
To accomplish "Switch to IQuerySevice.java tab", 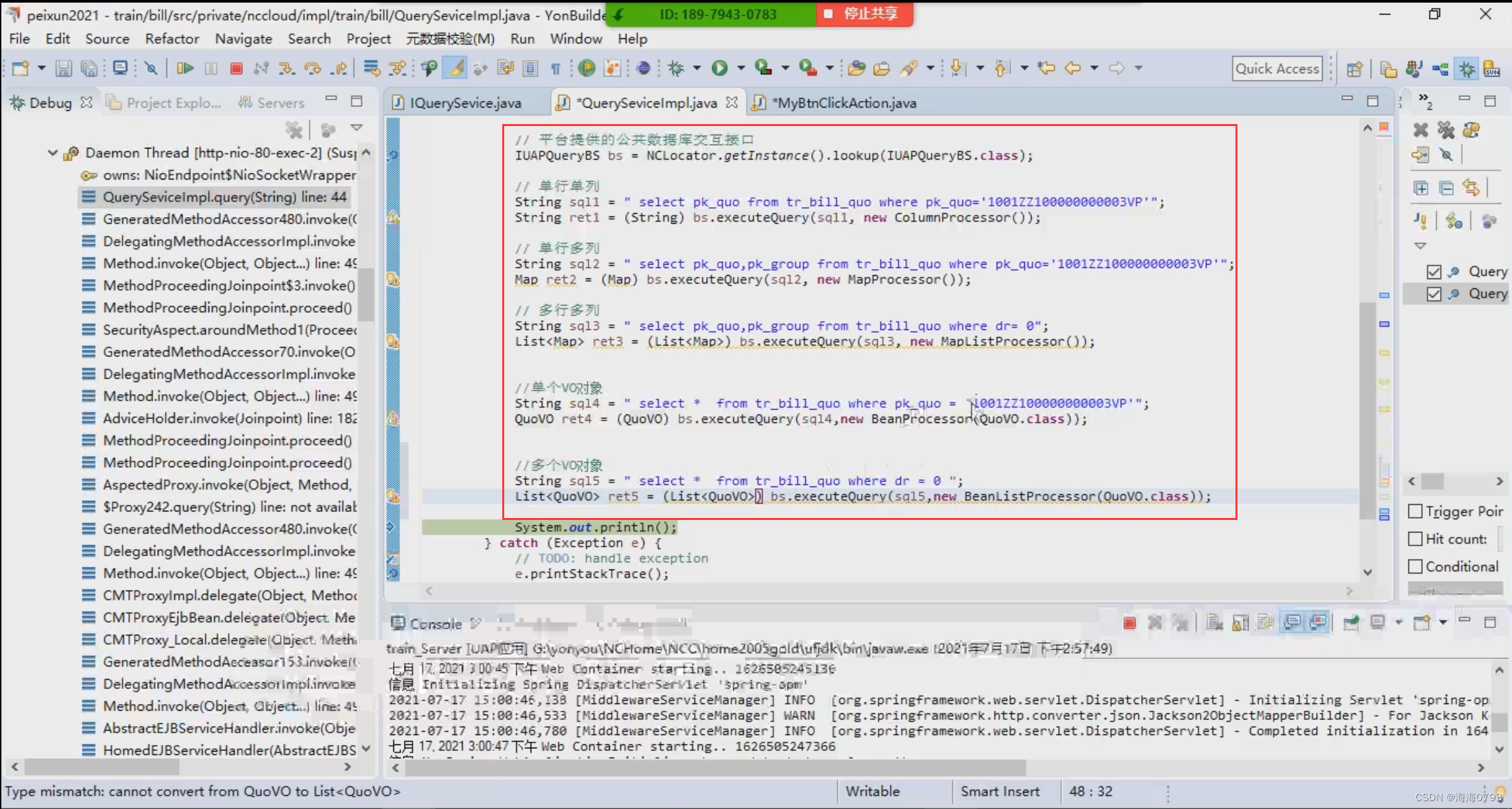I will (x=465, y=103).
